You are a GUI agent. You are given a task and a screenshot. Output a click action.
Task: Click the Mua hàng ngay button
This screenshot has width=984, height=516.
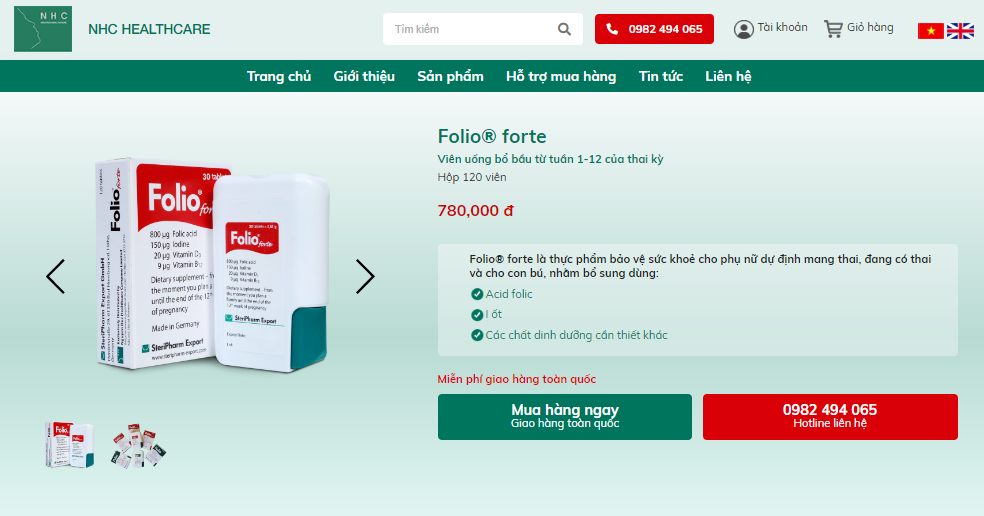point(565,417)
